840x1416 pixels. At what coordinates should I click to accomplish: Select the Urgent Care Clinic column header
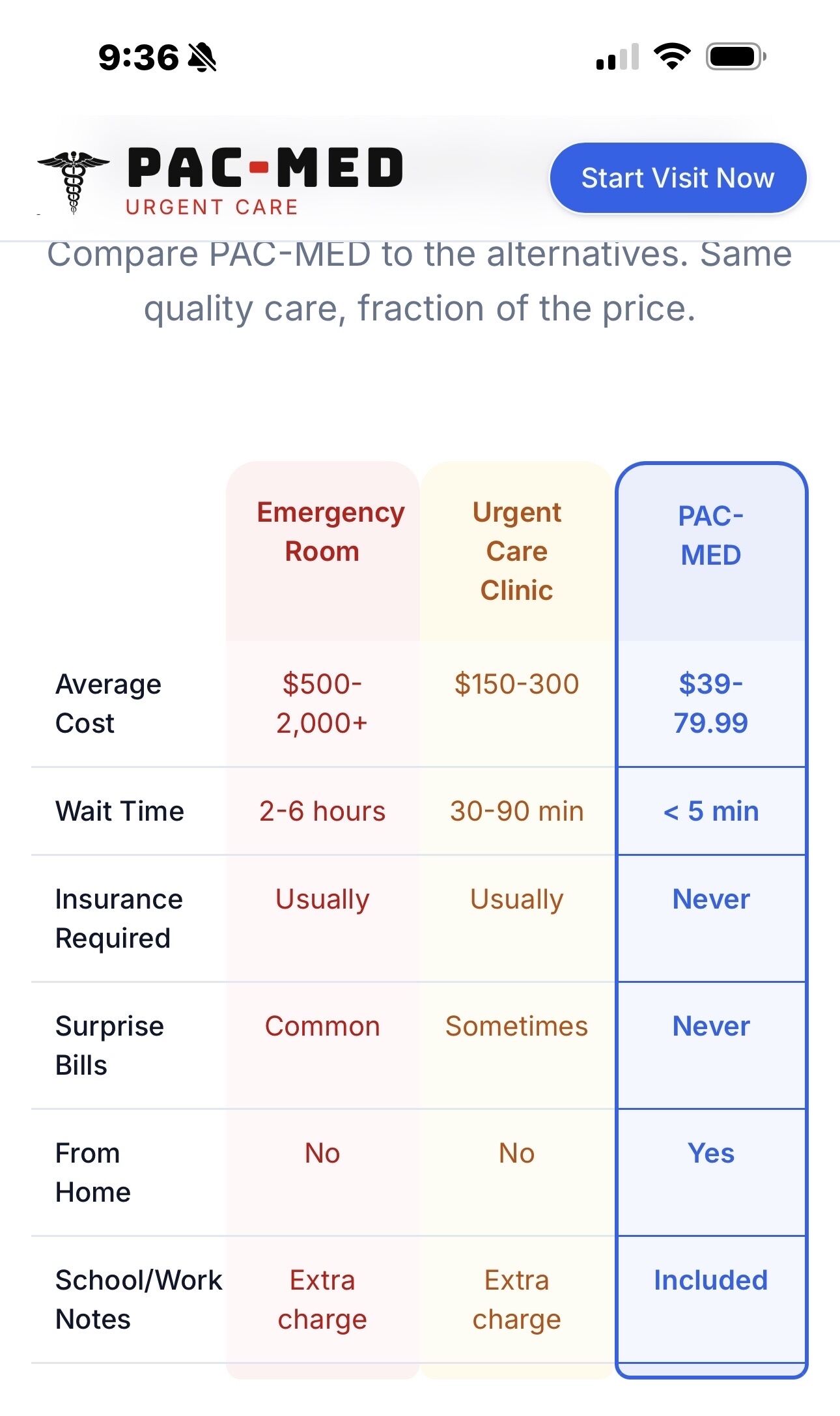tap(516, 551)
